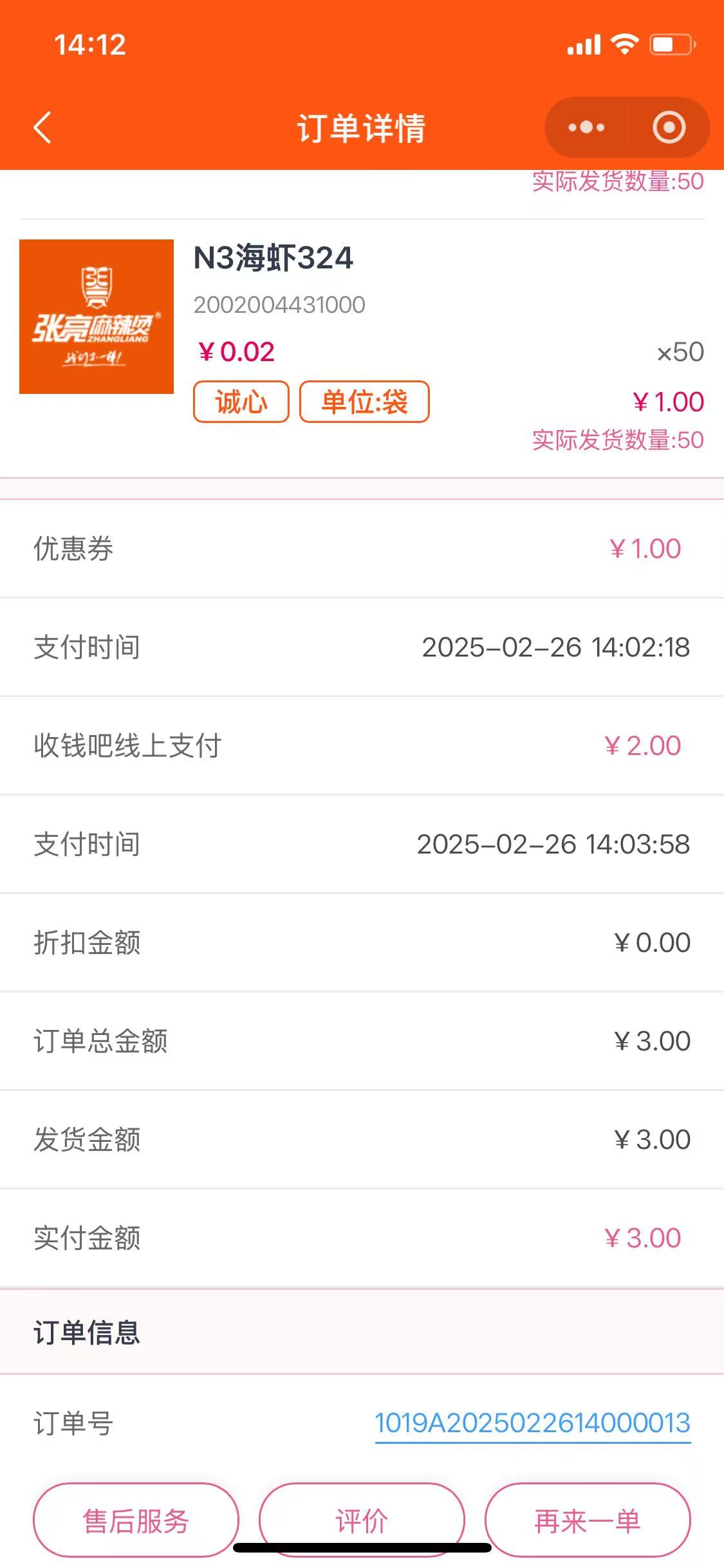
Task: Tap the 单位:袋 unit tag
Action: click(x=364, y=402)
